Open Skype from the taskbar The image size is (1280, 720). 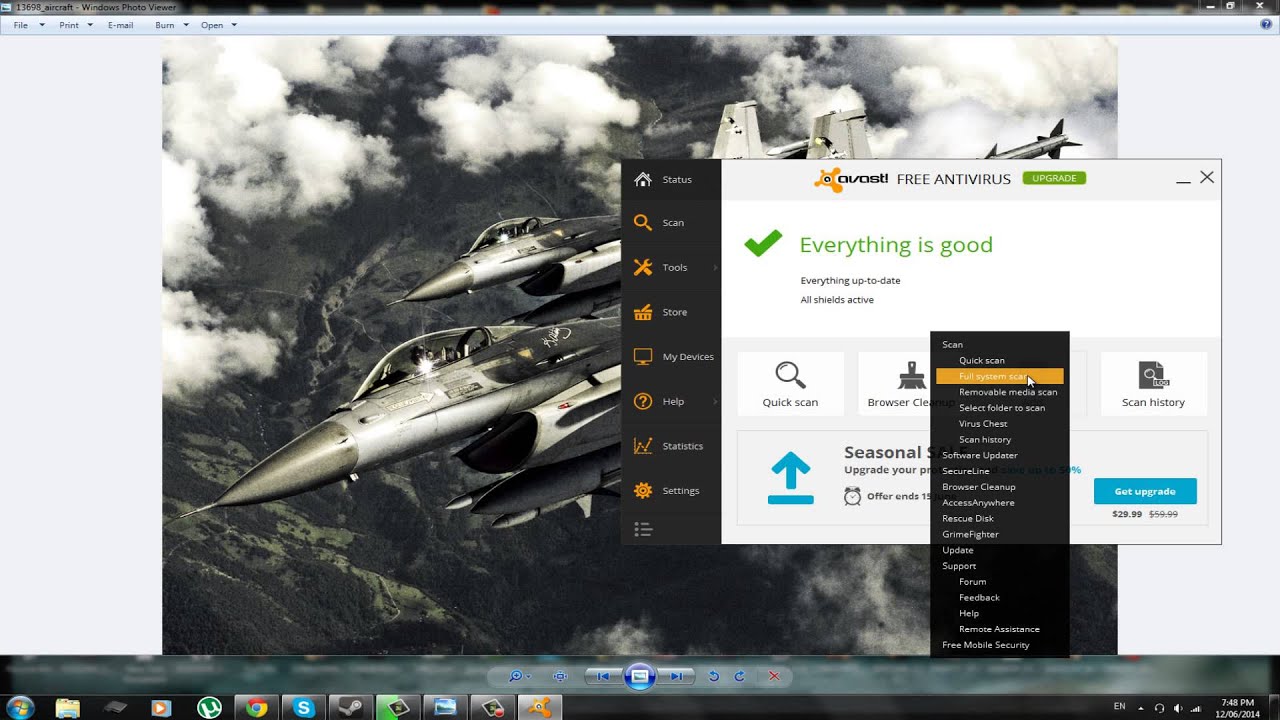303,707
